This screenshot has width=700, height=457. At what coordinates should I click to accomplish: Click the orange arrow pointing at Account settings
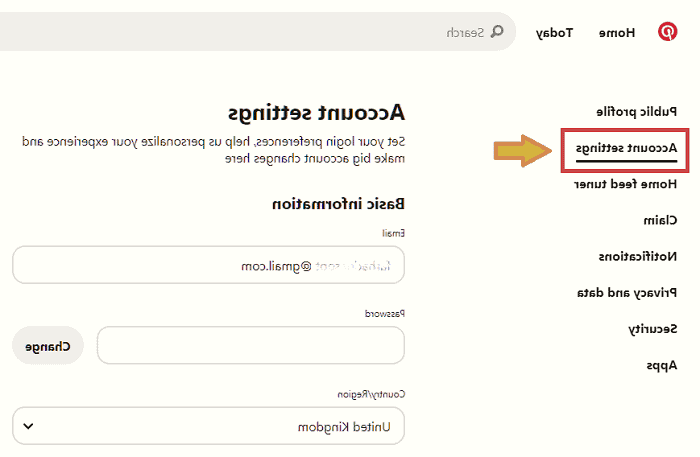point(523,150)
